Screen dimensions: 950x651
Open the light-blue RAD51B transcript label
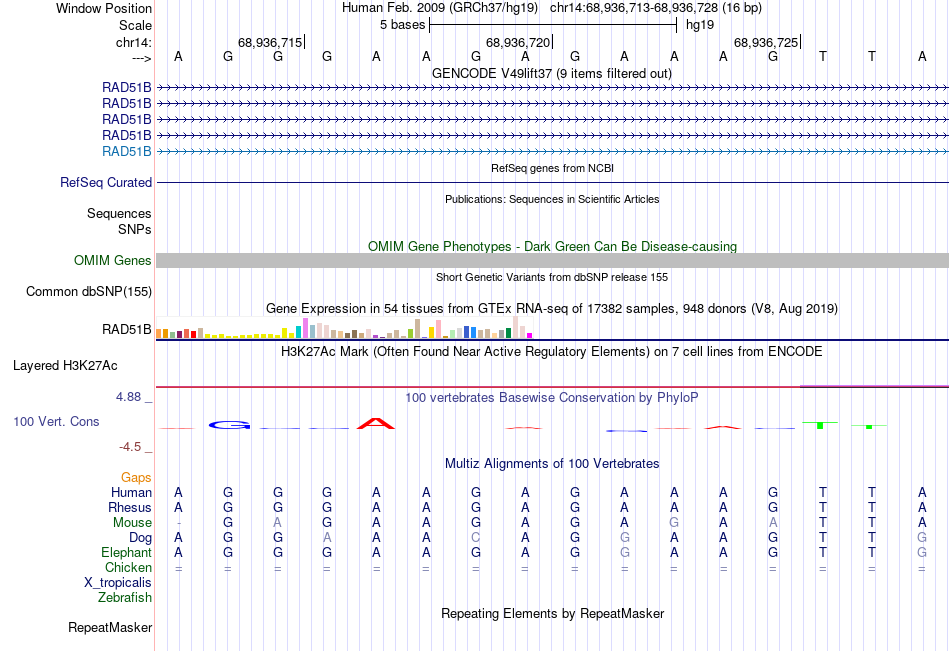coord(127,152)
